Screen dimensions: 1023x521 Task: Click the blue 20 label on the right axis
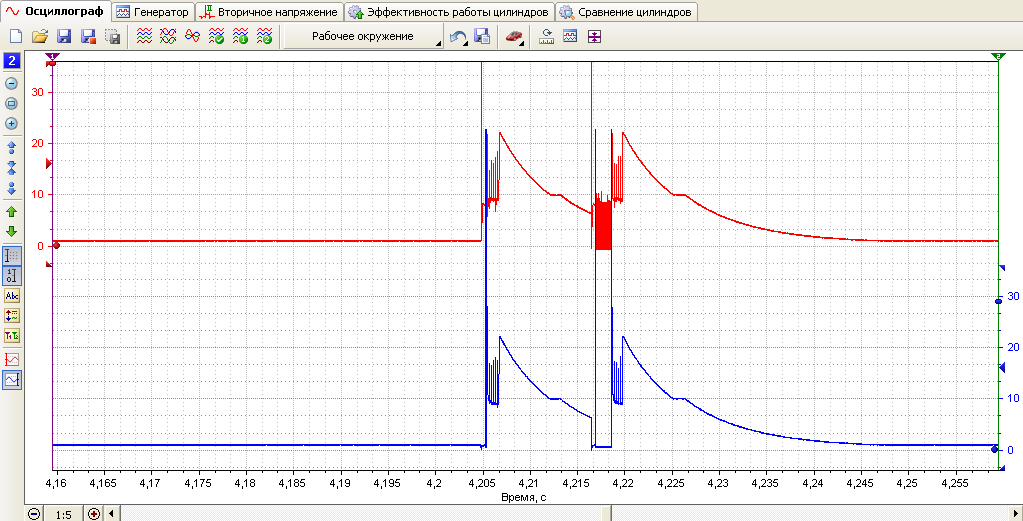(1014, 348)
